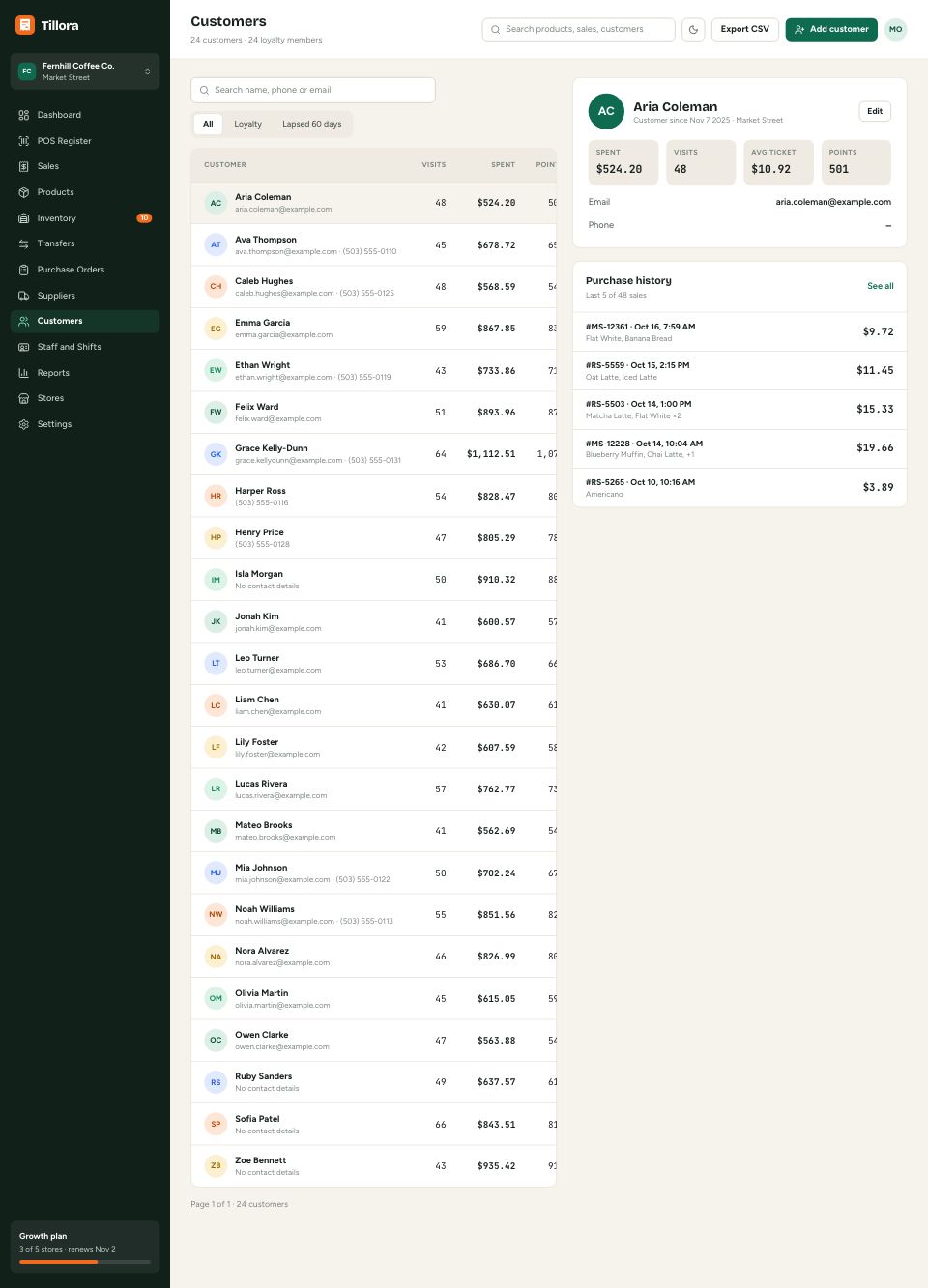Click the Suppliers truck icon
Screen dimensions: 928x1288
[x=23, y=296]
